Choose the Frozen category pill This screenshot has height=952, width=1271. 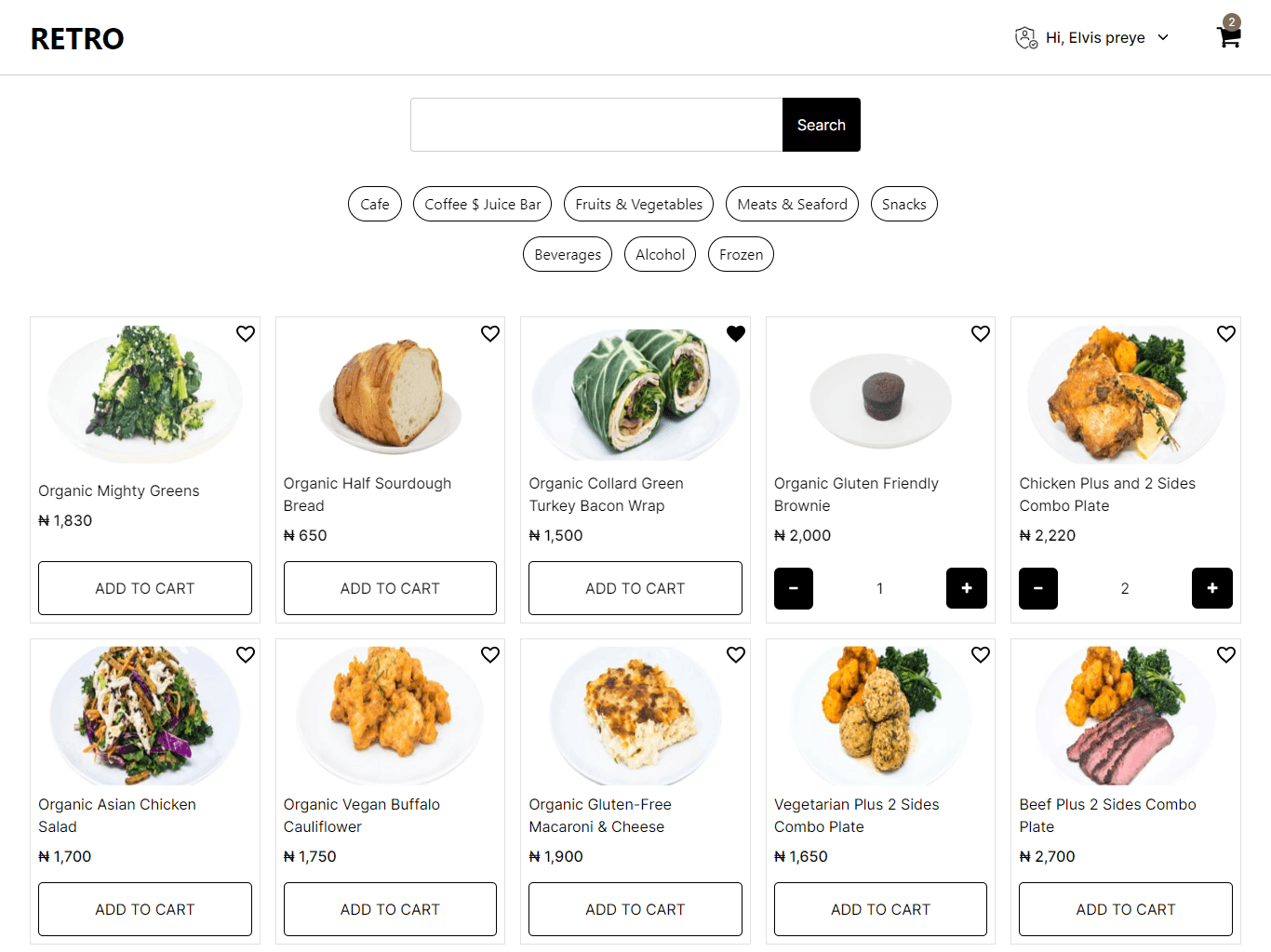741,255
